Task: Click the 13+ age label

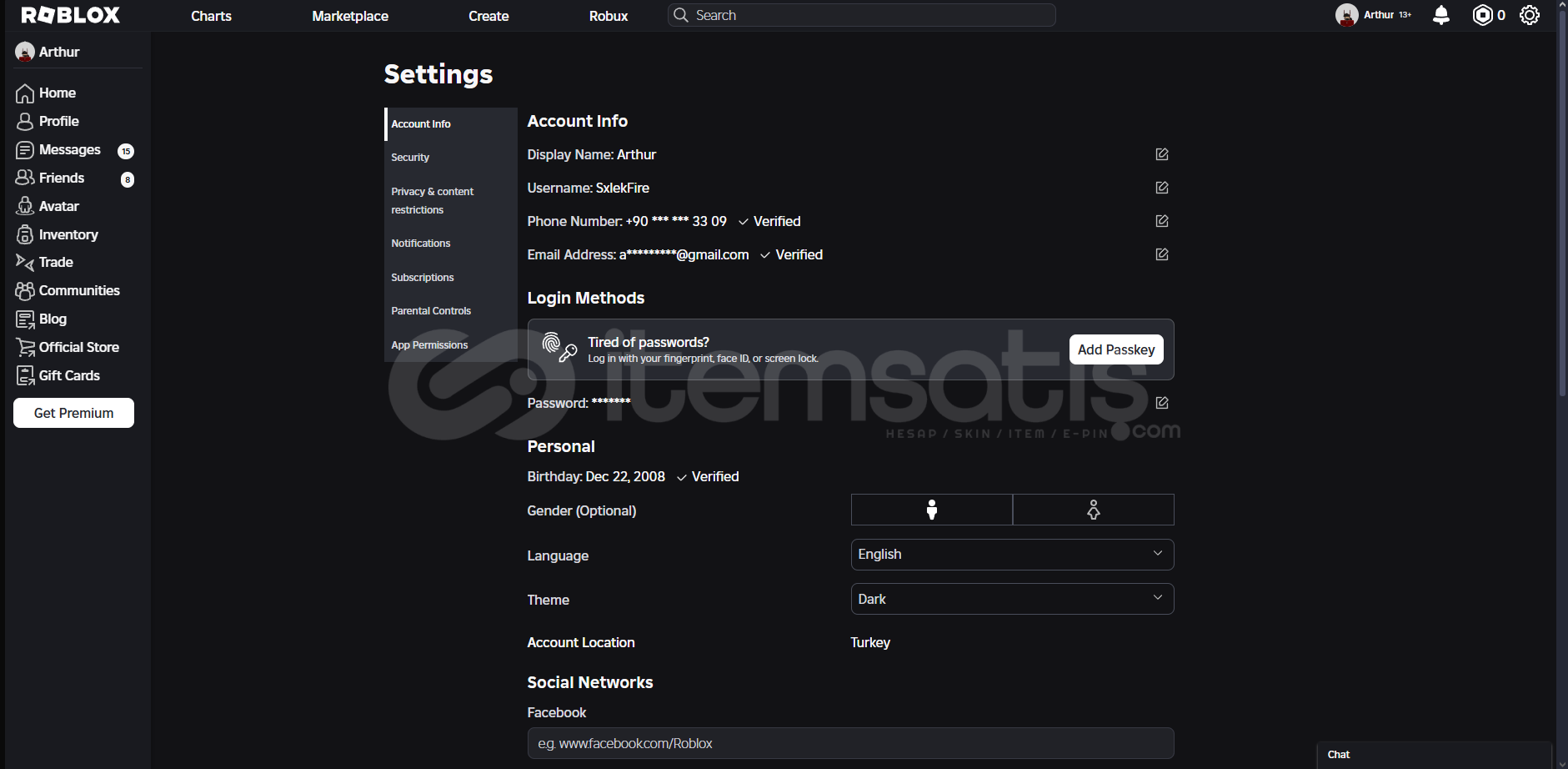Action: coord(1405,15)
